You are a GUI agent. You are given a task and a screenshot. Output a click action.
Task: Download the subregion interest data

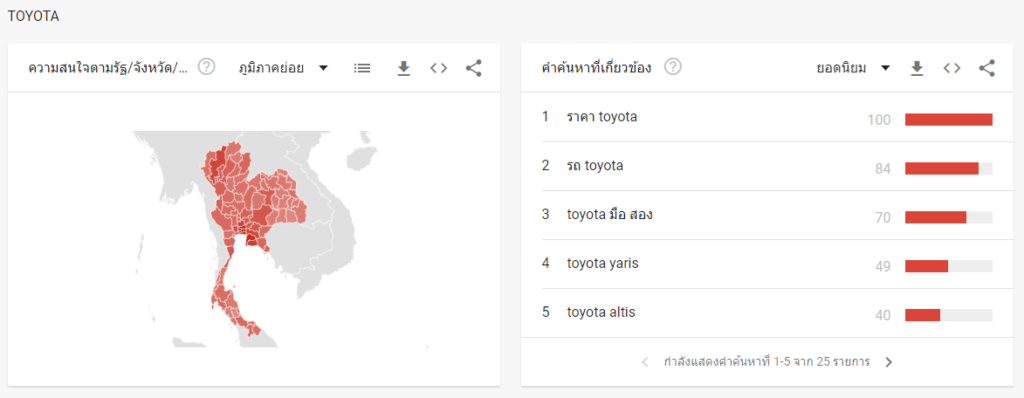(x=404, y=68)
